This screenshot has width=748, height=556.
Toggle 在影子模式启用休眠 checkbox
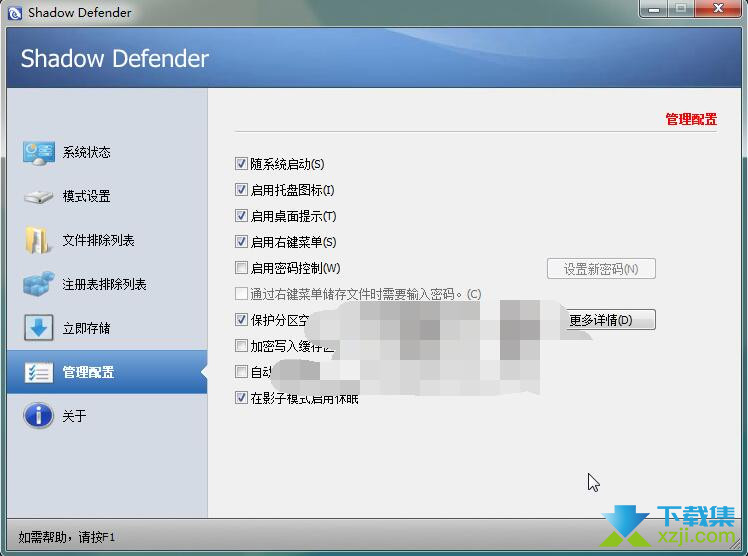pos(241,397)
